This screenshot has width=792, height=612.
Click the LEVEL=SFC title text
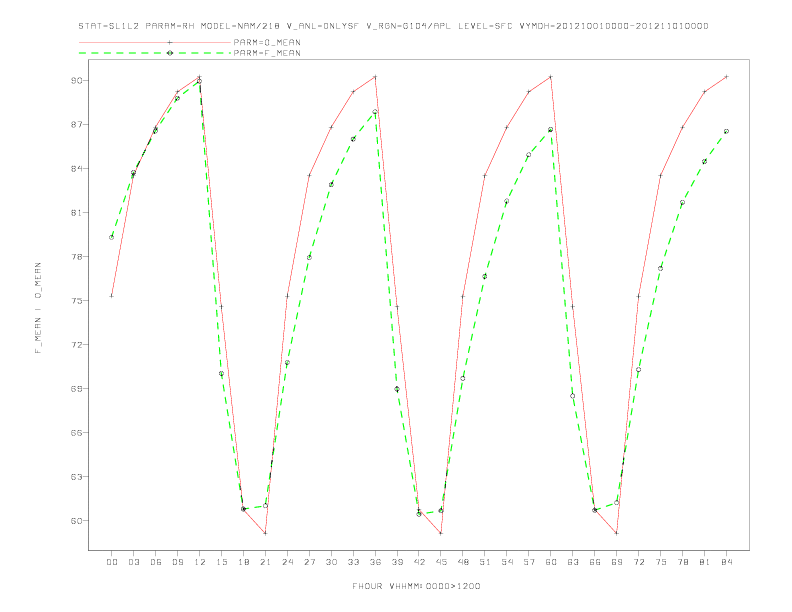tap(485, 26)
